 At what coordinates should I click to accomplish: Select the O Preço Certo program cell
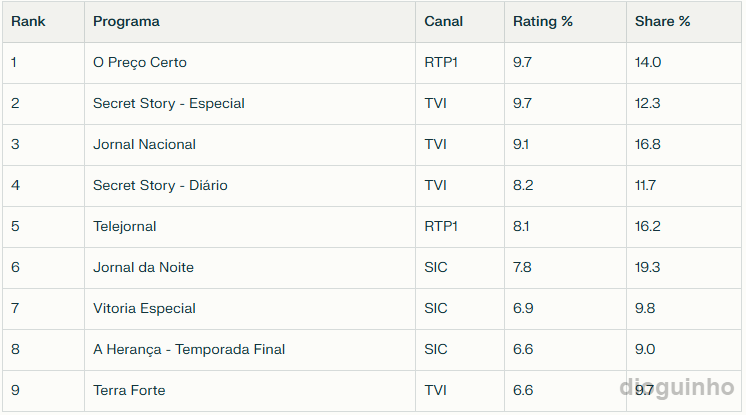pos(140,63)
